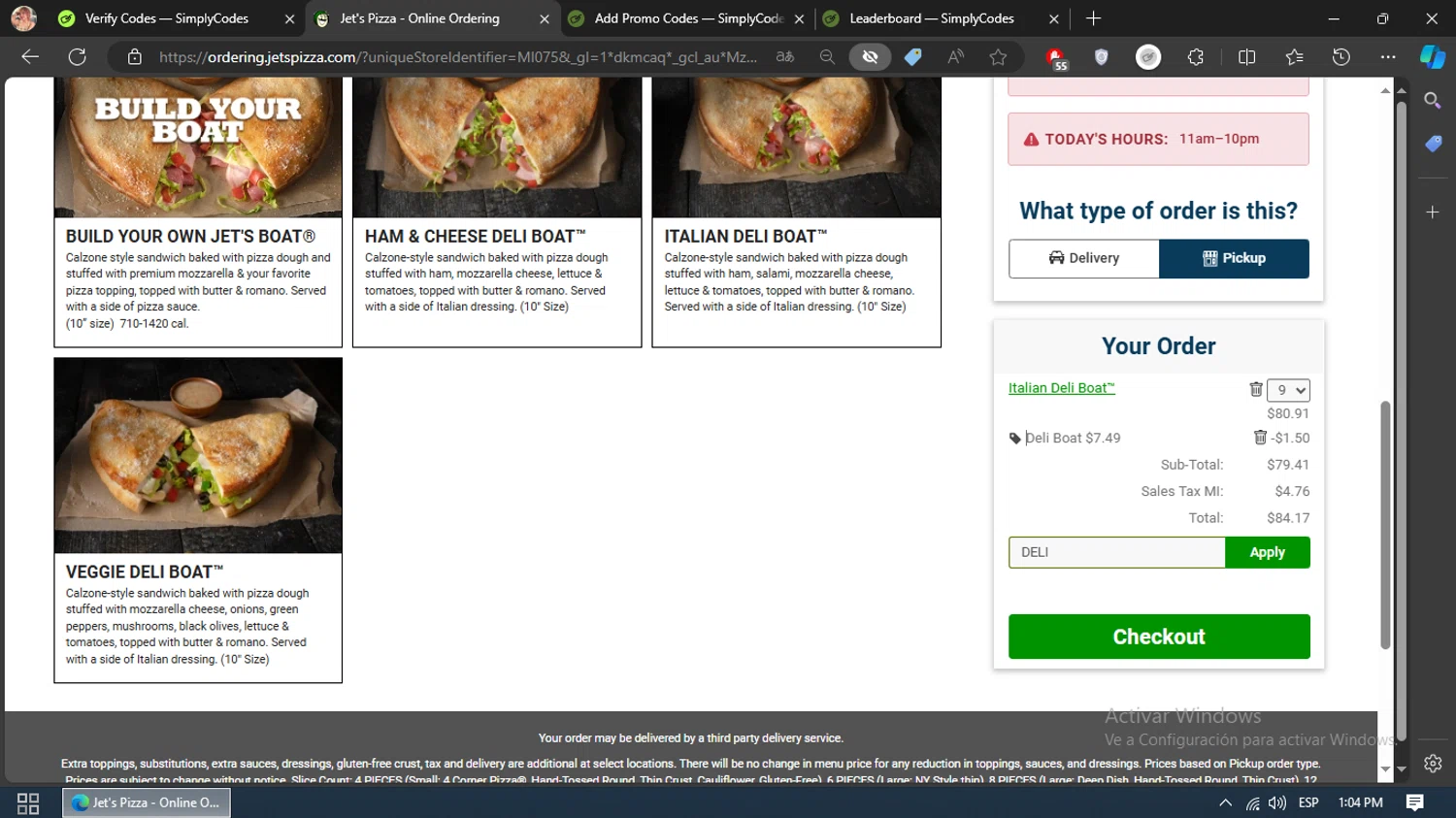
Task: Close the Verify Codes tab
Action: [x=289, y=18]
